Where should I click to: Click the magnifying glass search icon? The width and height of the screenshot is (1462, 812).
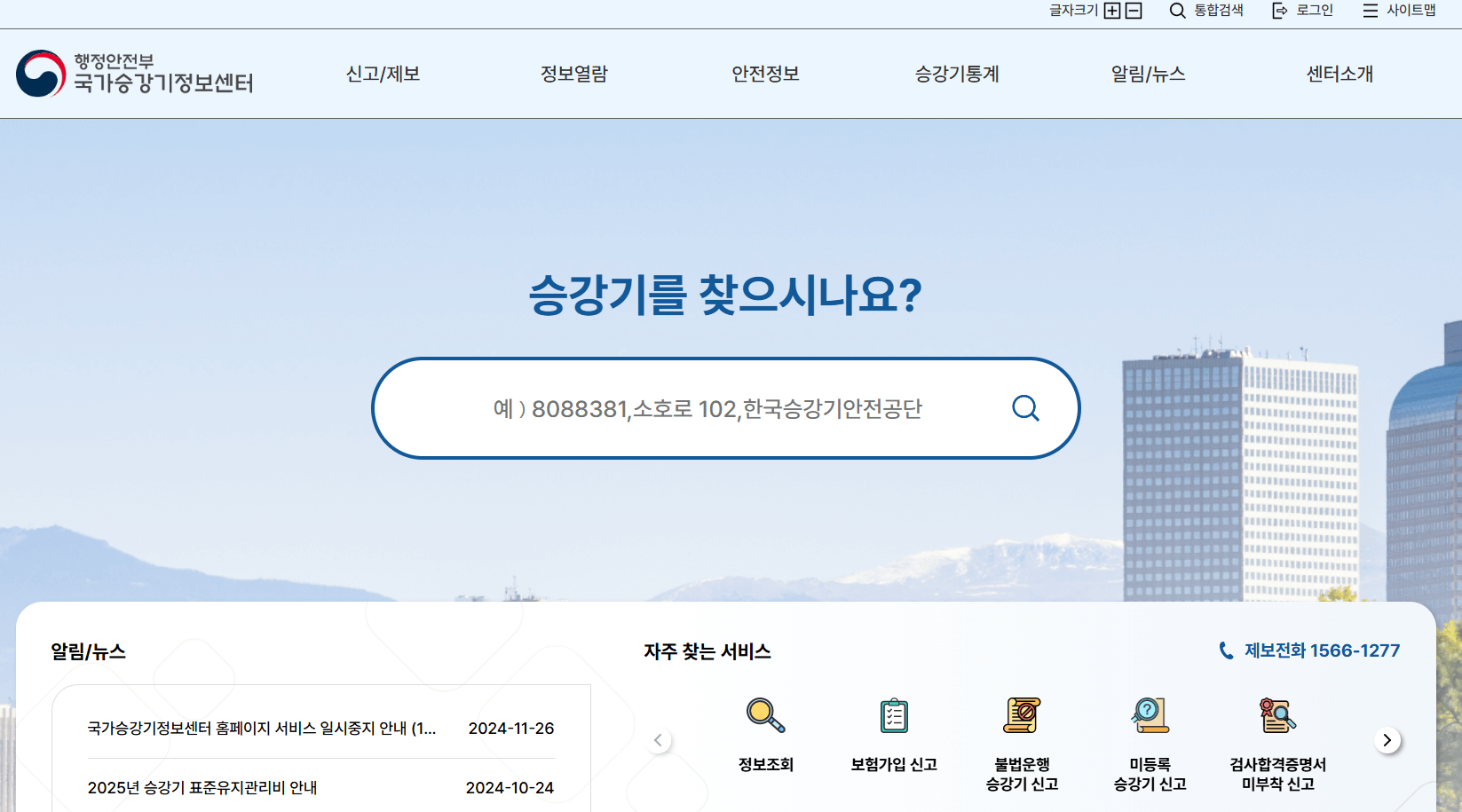pyautogui.click(x=1025, y=408)
